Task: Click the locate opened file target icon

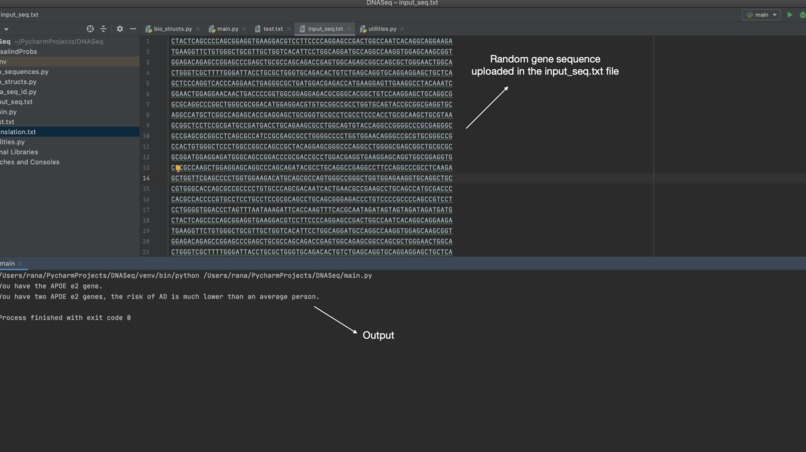Action: coord(90,29)
